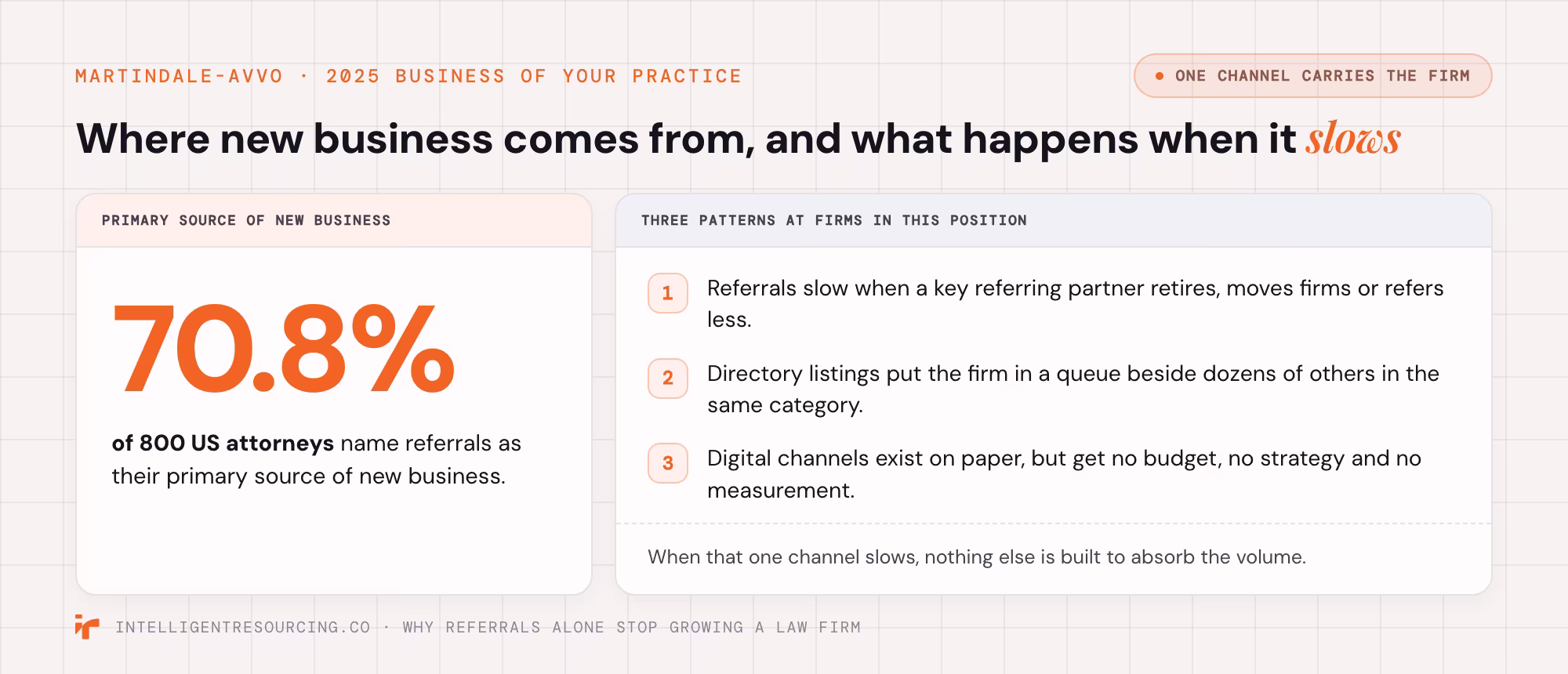Open the intelligentresourcing.co footer link
The width and height of the screenshot is (1568, 674).
coord(242,627)
